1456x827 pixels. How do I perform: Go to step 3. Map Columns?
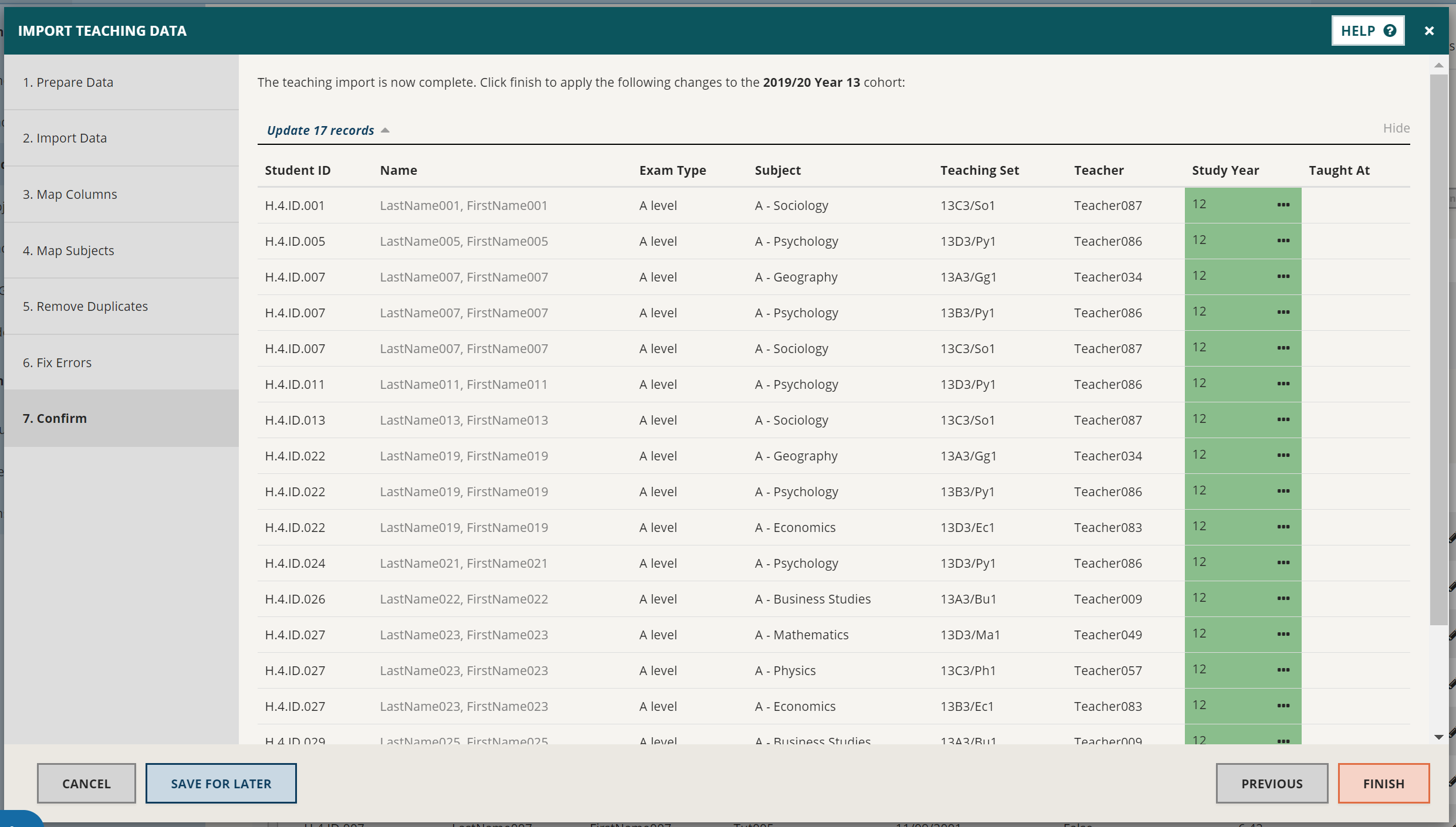121,194
